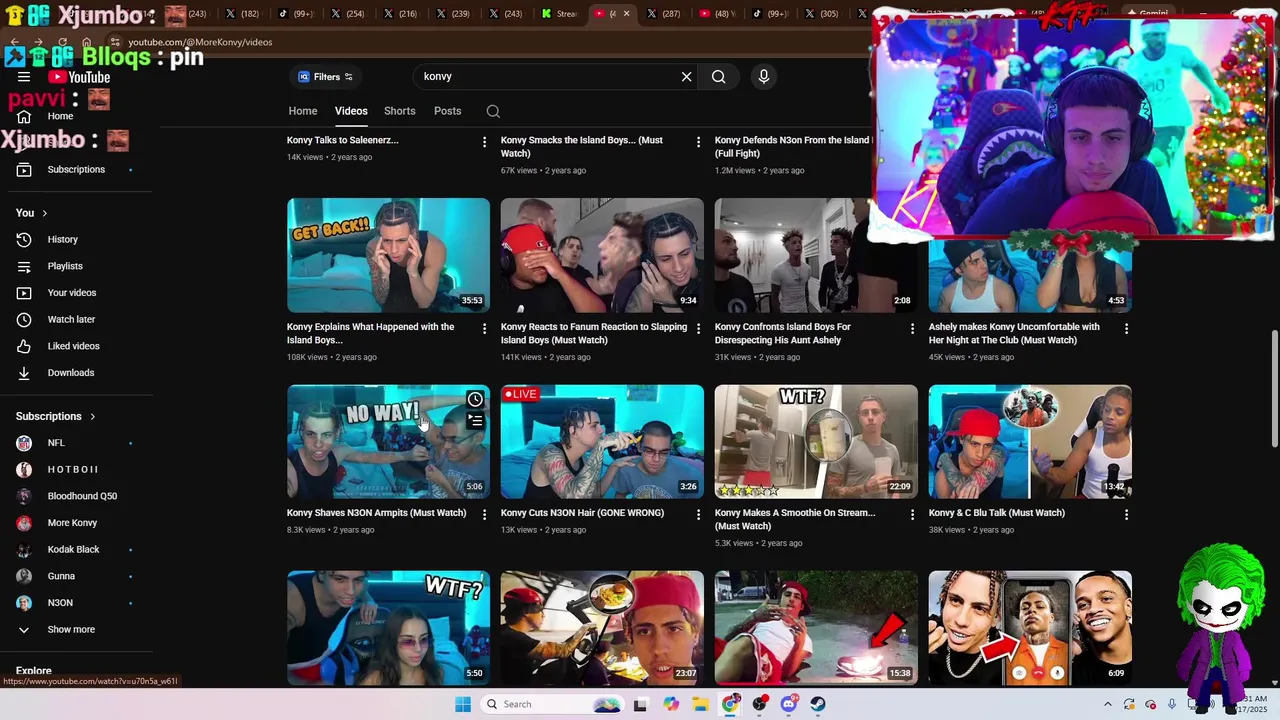Open Subscriptions in the top sidebar section
This screenshot has width=1280, height=720.
76,170
